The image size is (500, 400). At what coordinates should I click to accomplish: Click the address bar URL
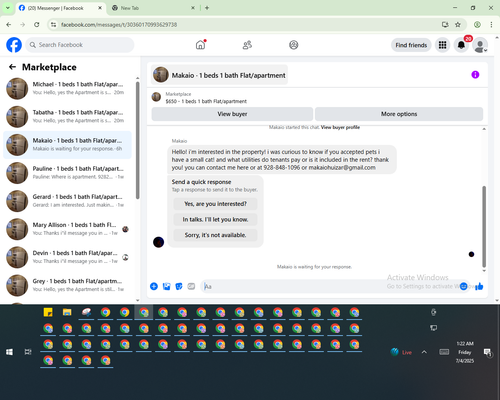119,25
